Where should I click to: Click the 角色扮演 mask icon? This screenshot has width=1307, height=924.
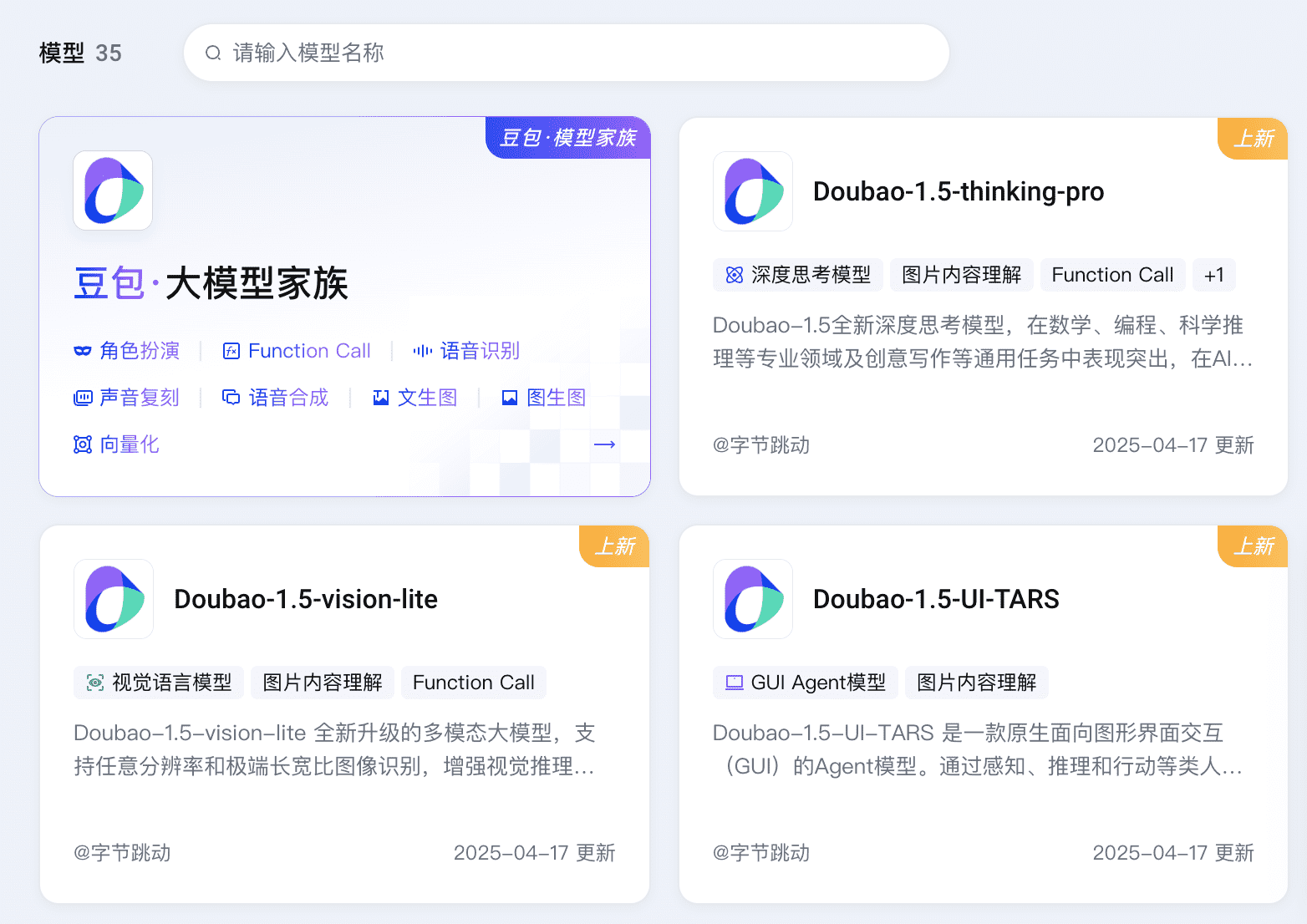(82, 351)
